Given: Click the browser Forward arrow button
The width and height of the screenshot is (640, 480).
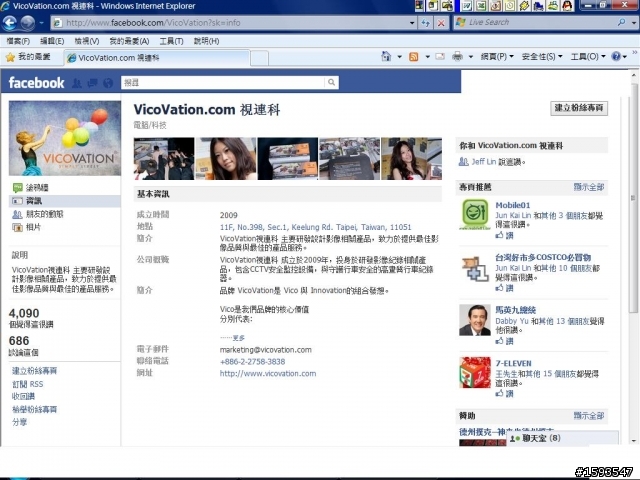Looking at the screenshot, I should click(27, 22).
